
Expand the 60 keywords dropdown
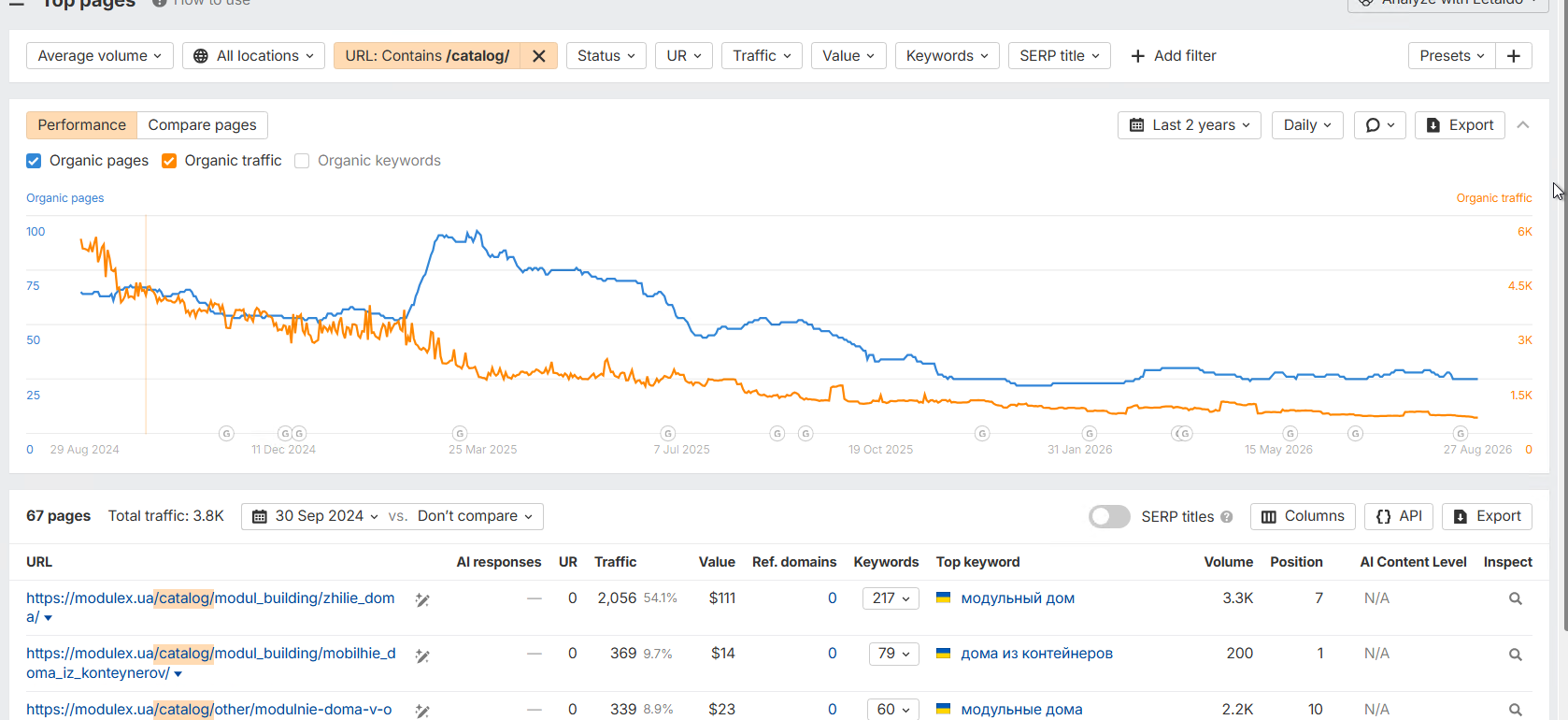pyautogui.click(x=893, y=710)
